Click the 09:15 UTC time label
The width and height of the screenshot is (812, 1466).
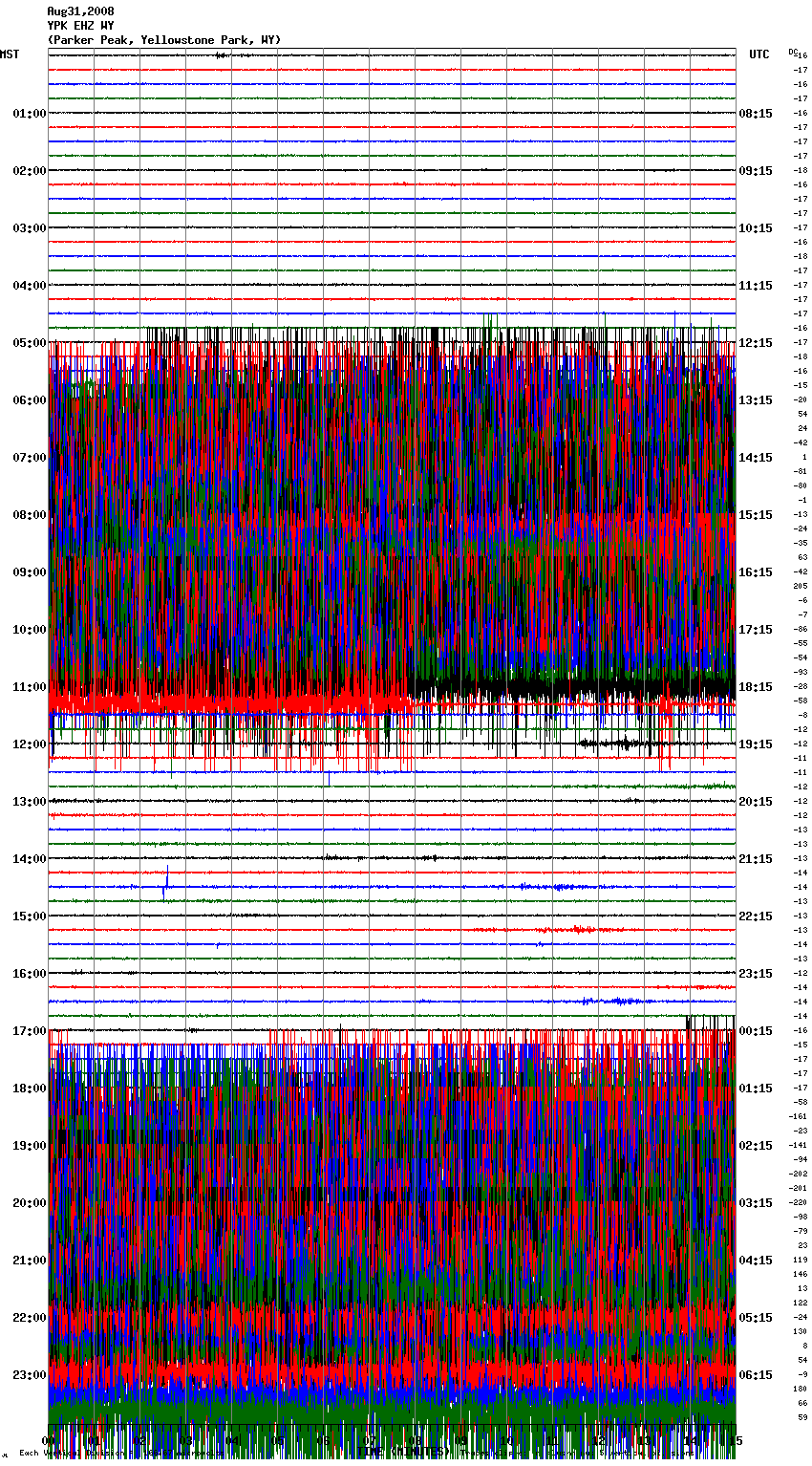pos(756,171)
